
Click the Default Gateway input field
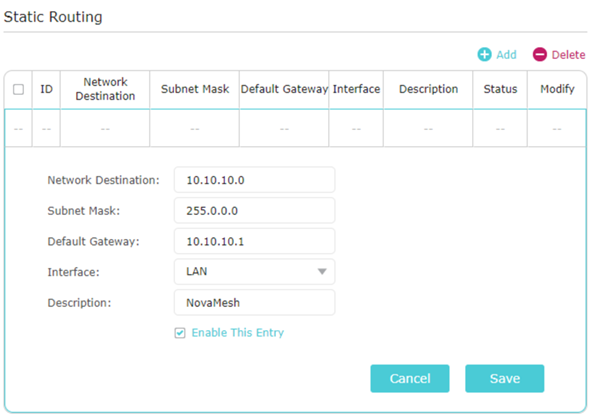point(254,241)
